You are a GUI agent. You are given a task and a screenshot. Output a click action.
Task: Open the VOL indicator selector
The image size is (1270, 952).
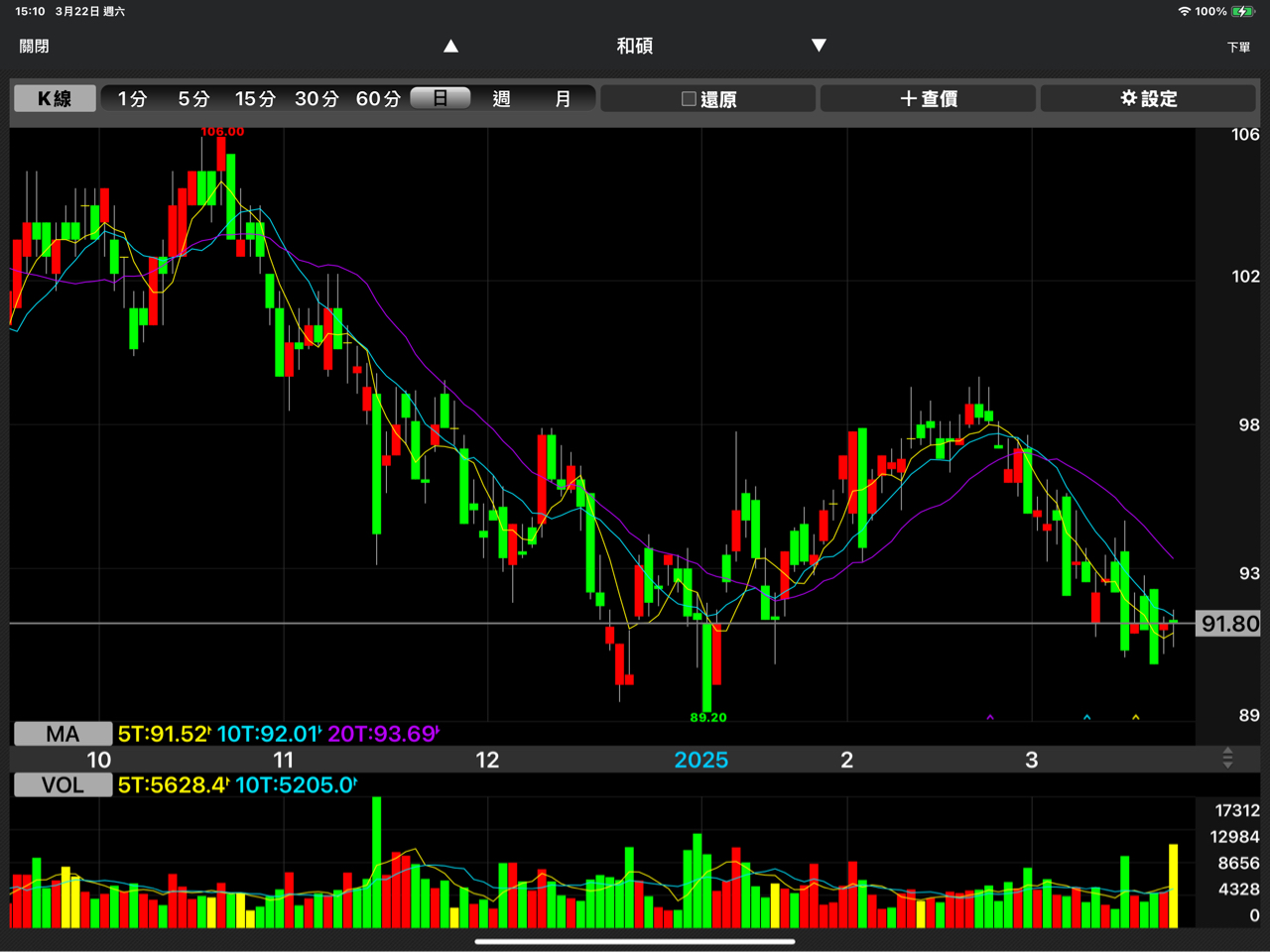(63, 785)
